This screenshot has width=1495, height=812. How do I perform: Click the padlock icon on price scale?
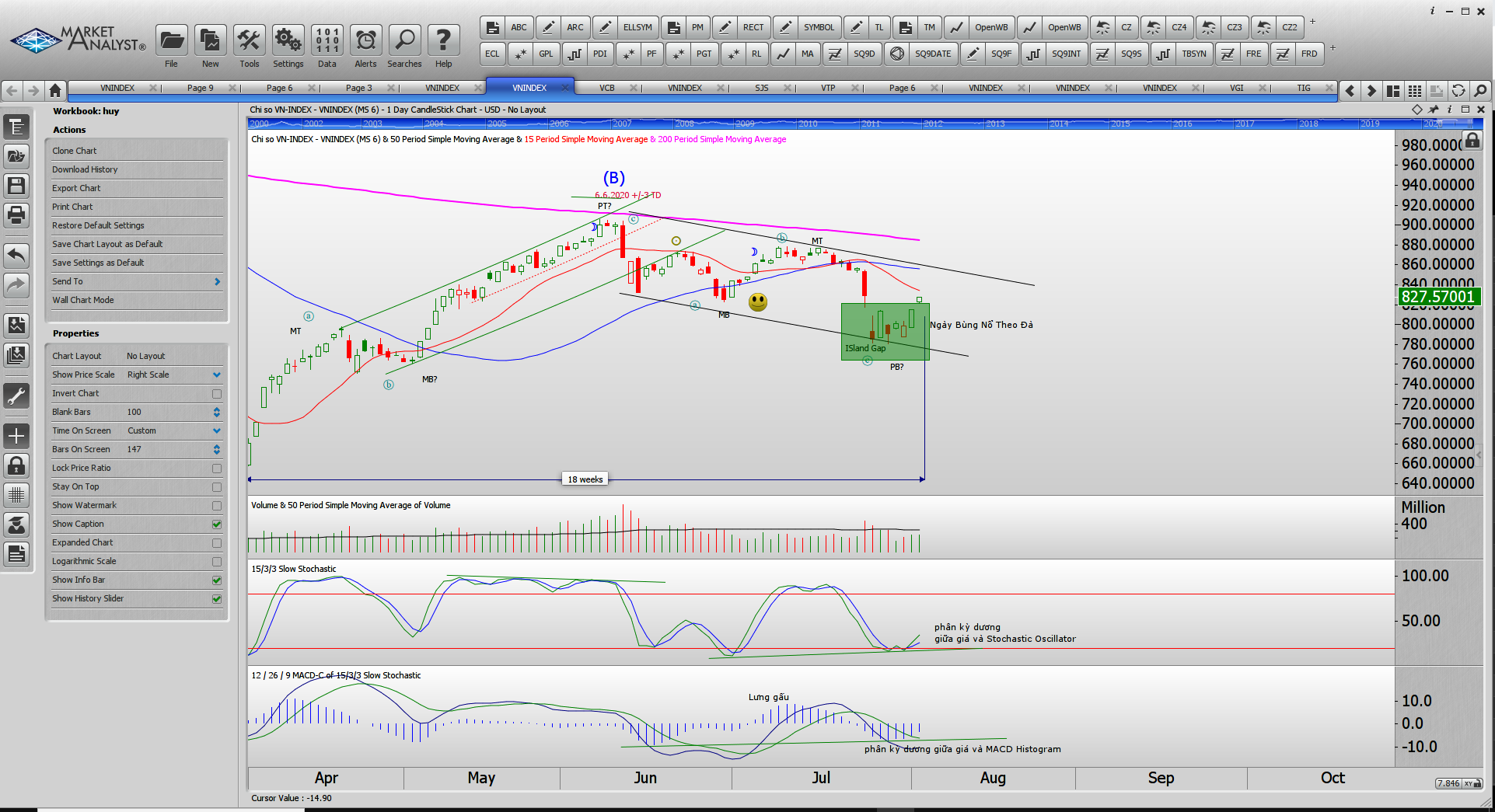point(1472,141)
